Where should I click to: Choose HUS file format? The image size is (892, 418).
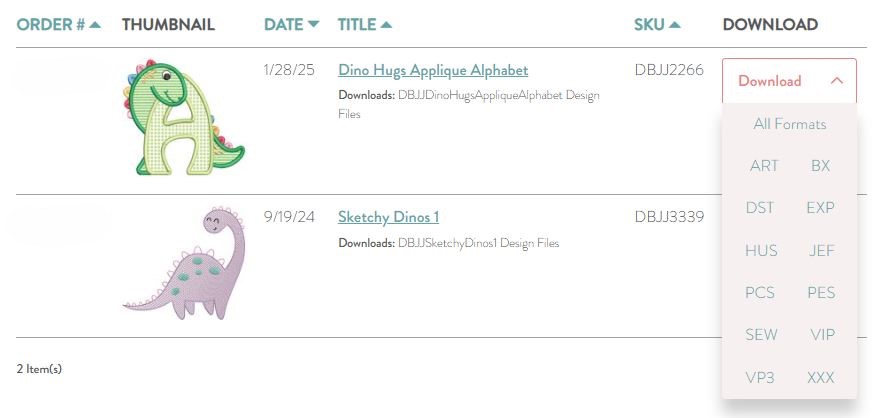coord(761,250)
